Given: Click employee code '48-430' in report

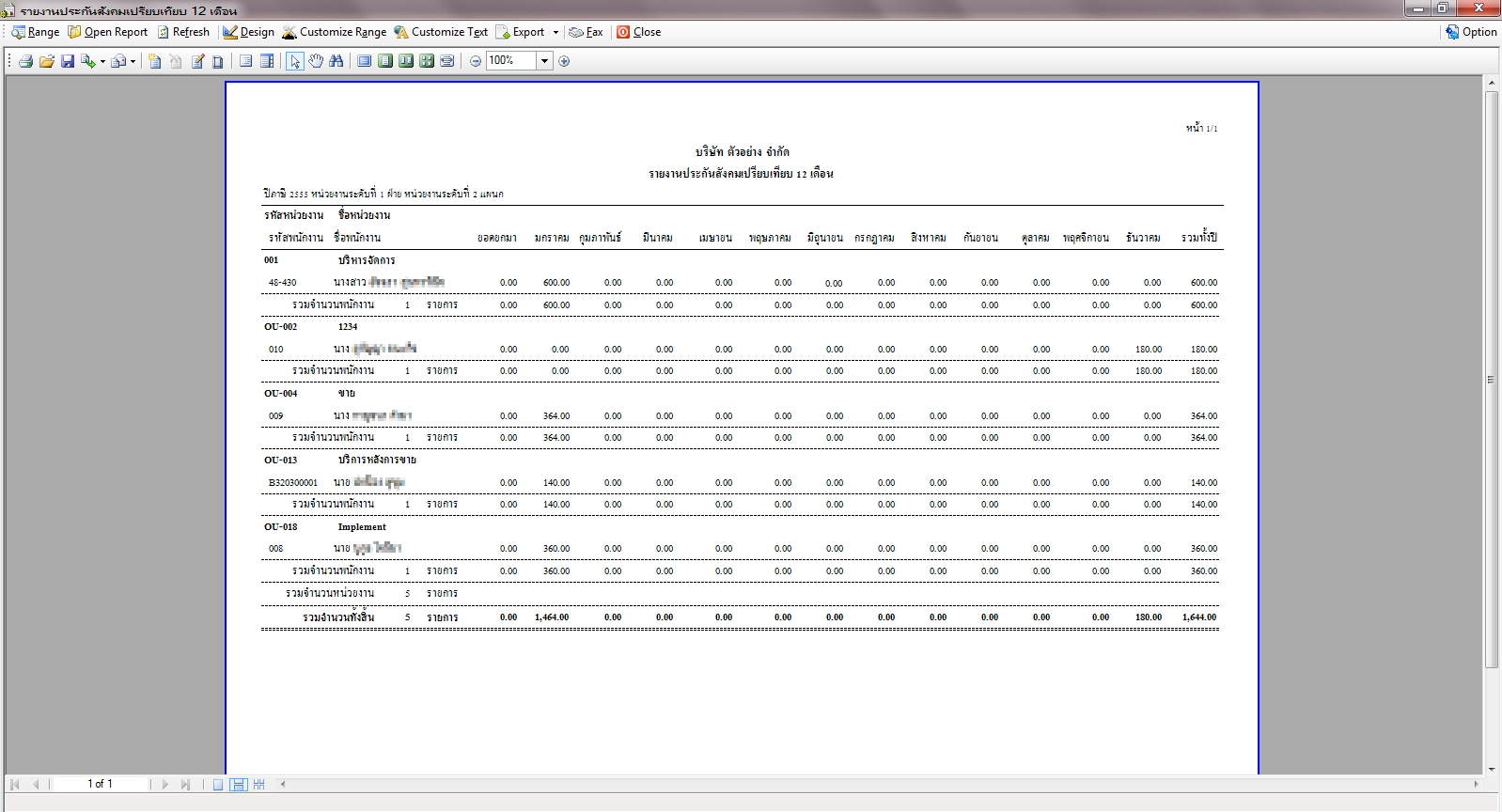Looking at the screenshot, I should 282,283.
